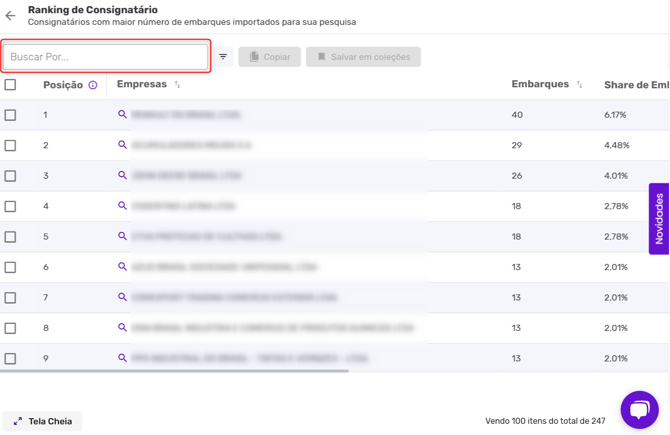Screen dimensions: 670x435
Task: Click the magnifier icon in row 7
Action: 123,297
